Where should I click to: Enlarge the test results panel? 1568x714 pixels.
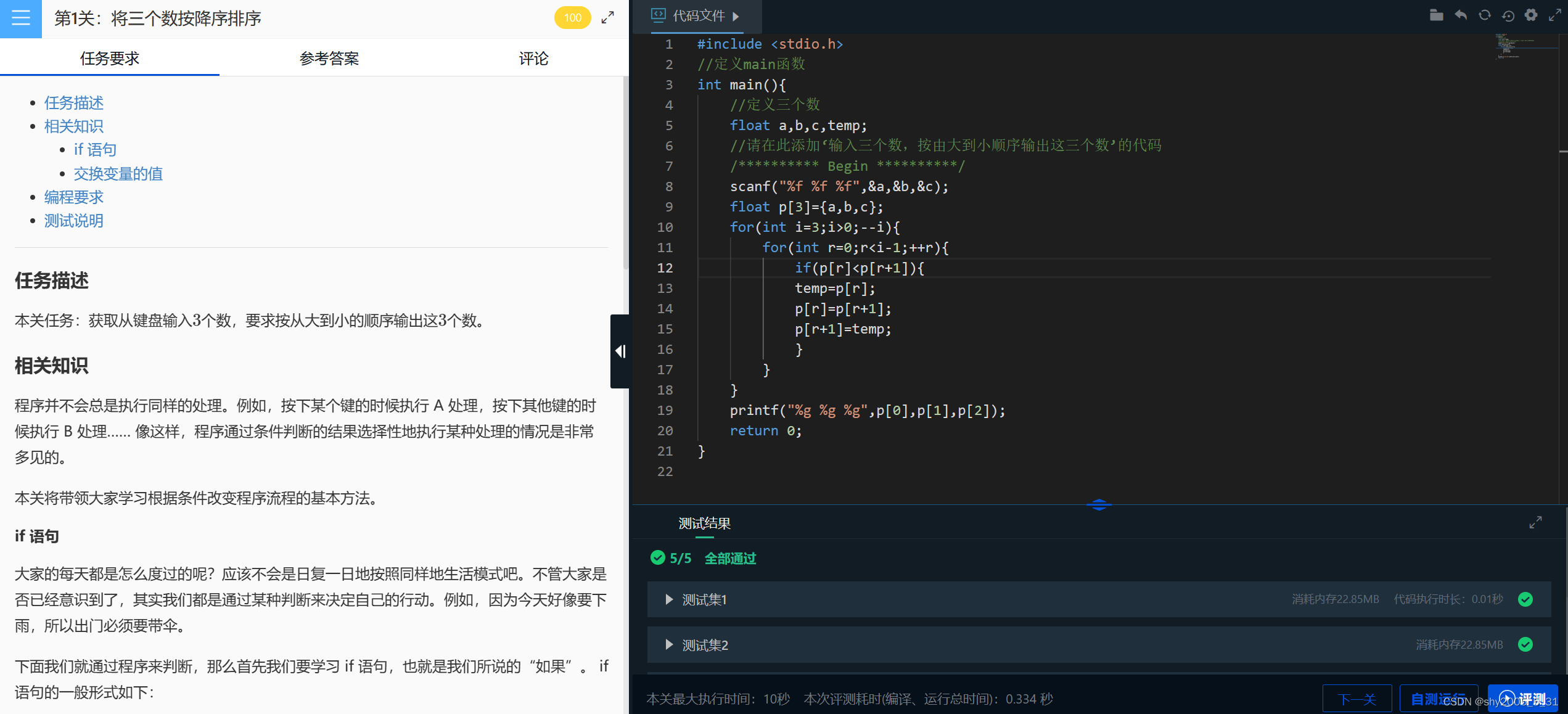tap(1535, 522)
